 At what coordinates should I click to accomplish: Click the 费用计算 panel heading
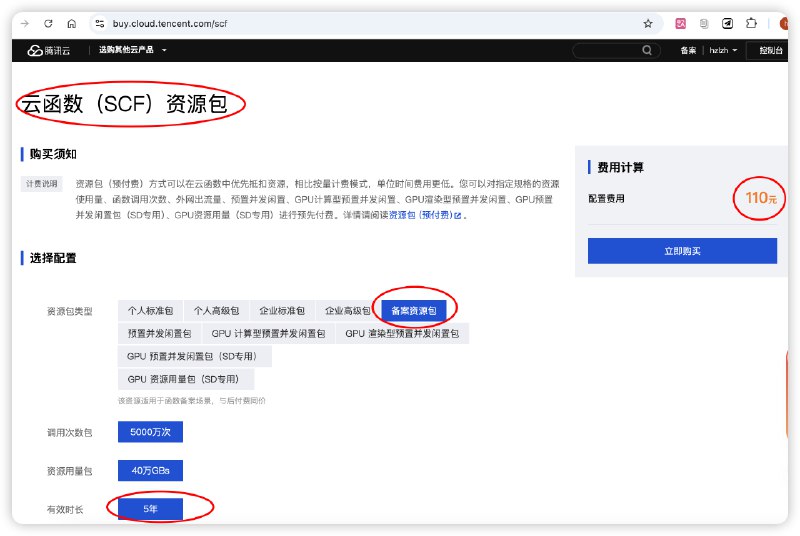[620, 167]
